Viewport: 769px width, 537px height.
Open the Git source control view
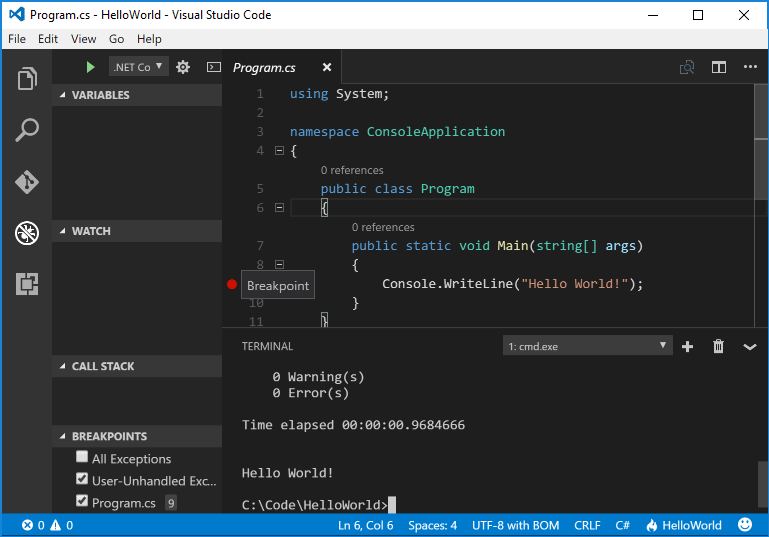(x=27, y=182)
